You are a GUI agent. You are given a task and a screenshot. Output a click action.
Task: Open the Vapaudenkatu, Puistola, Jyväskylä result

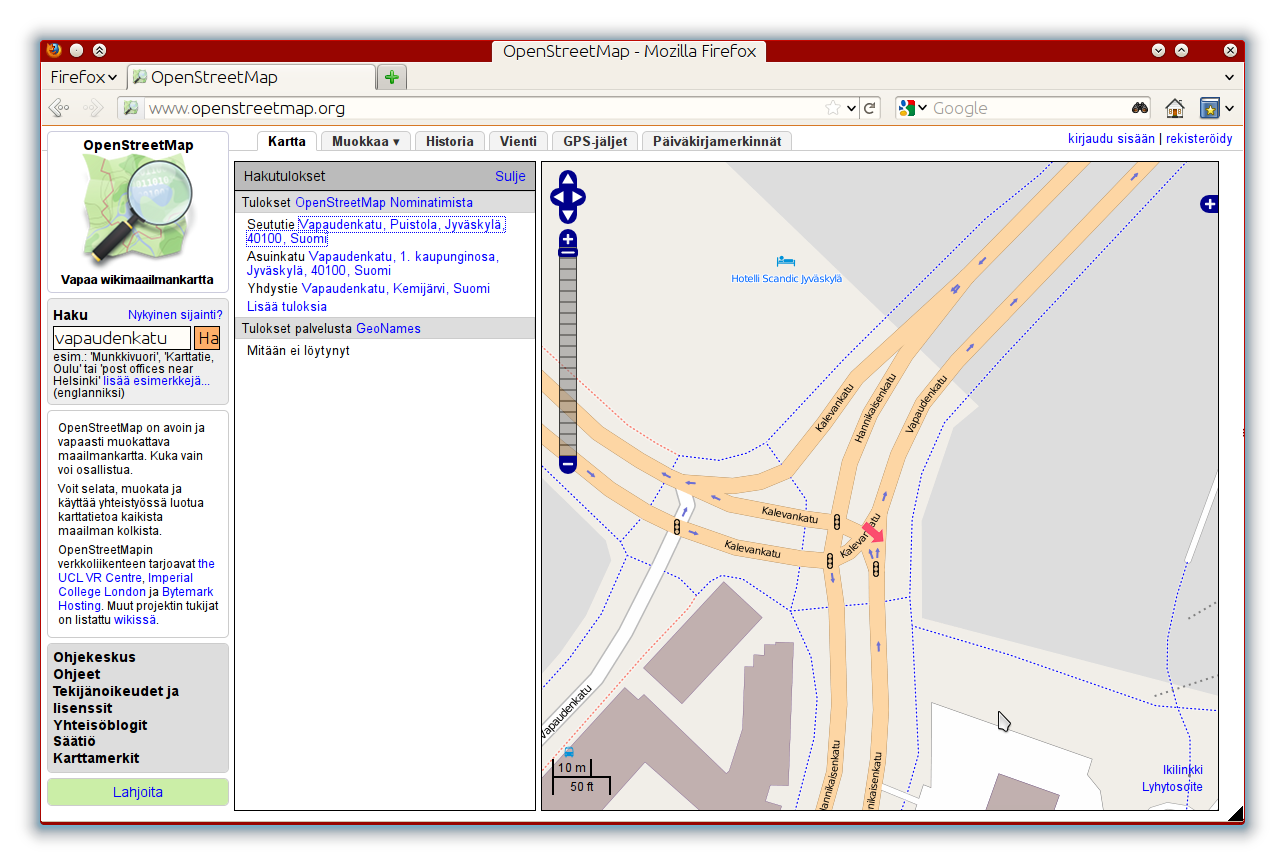tap(376, 232)
